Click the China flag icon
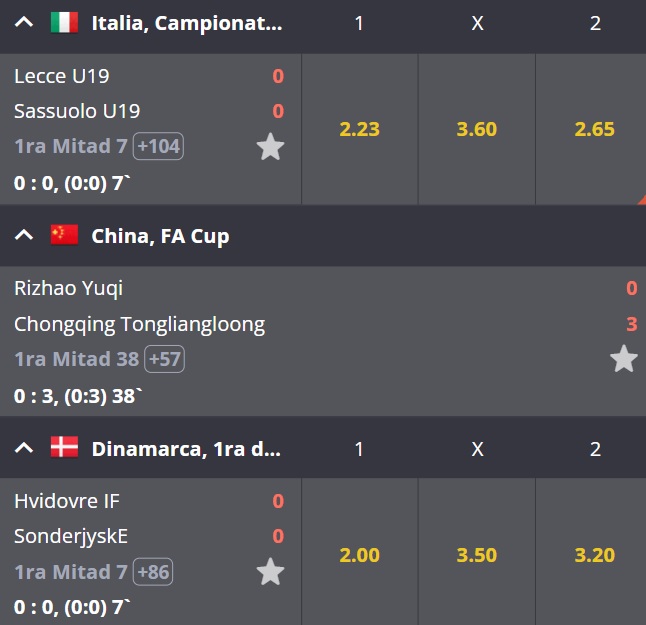646x625 pixels. click(64, 235)
